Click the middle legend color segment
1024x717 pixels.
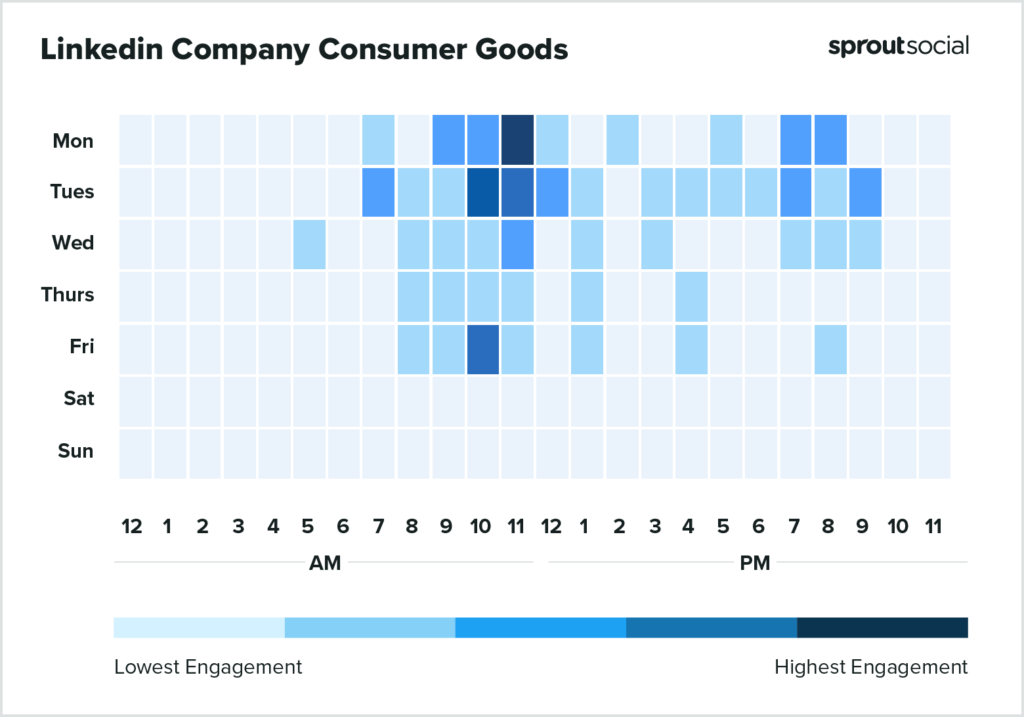tap(540, 627)
